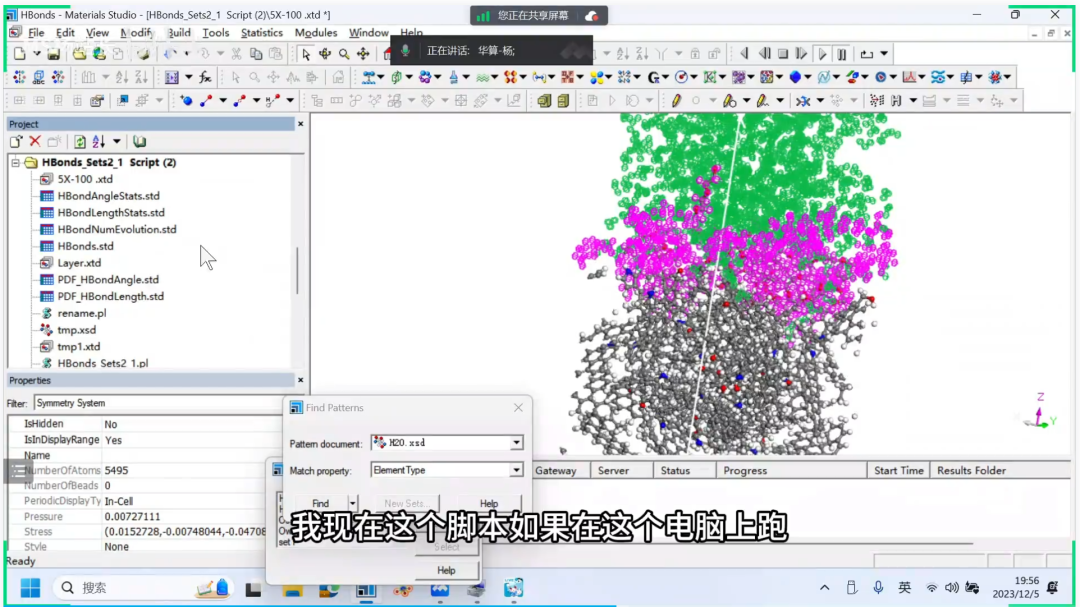Click the red X delete icon in Project panel

[35, 142]
